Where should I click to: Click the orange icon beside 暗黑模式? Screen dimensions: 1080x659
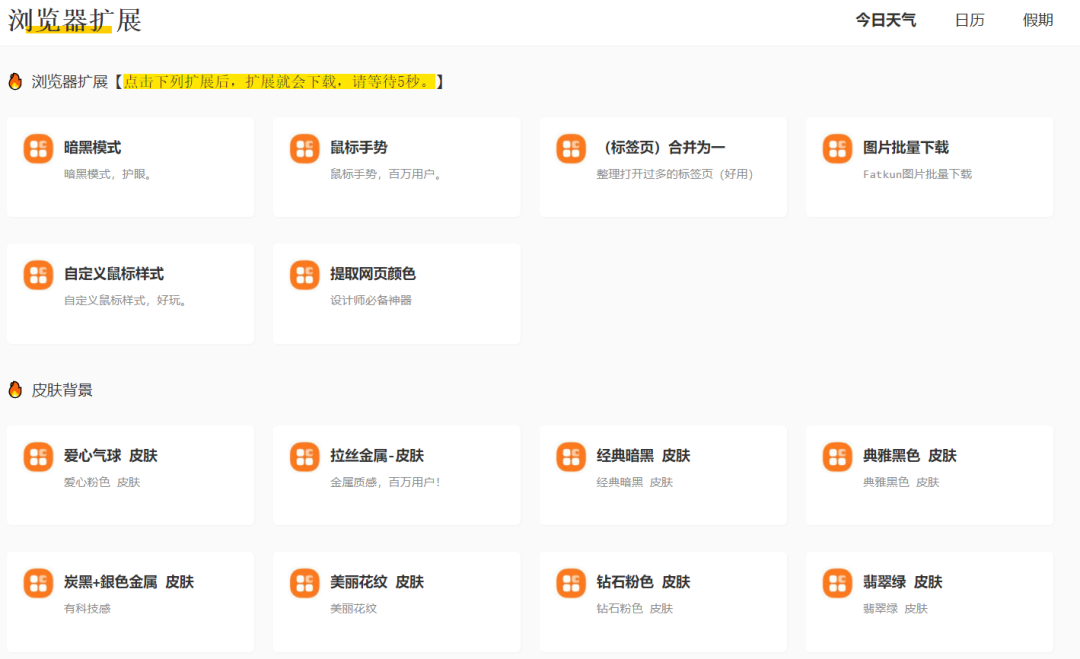[x=39, y=148]
